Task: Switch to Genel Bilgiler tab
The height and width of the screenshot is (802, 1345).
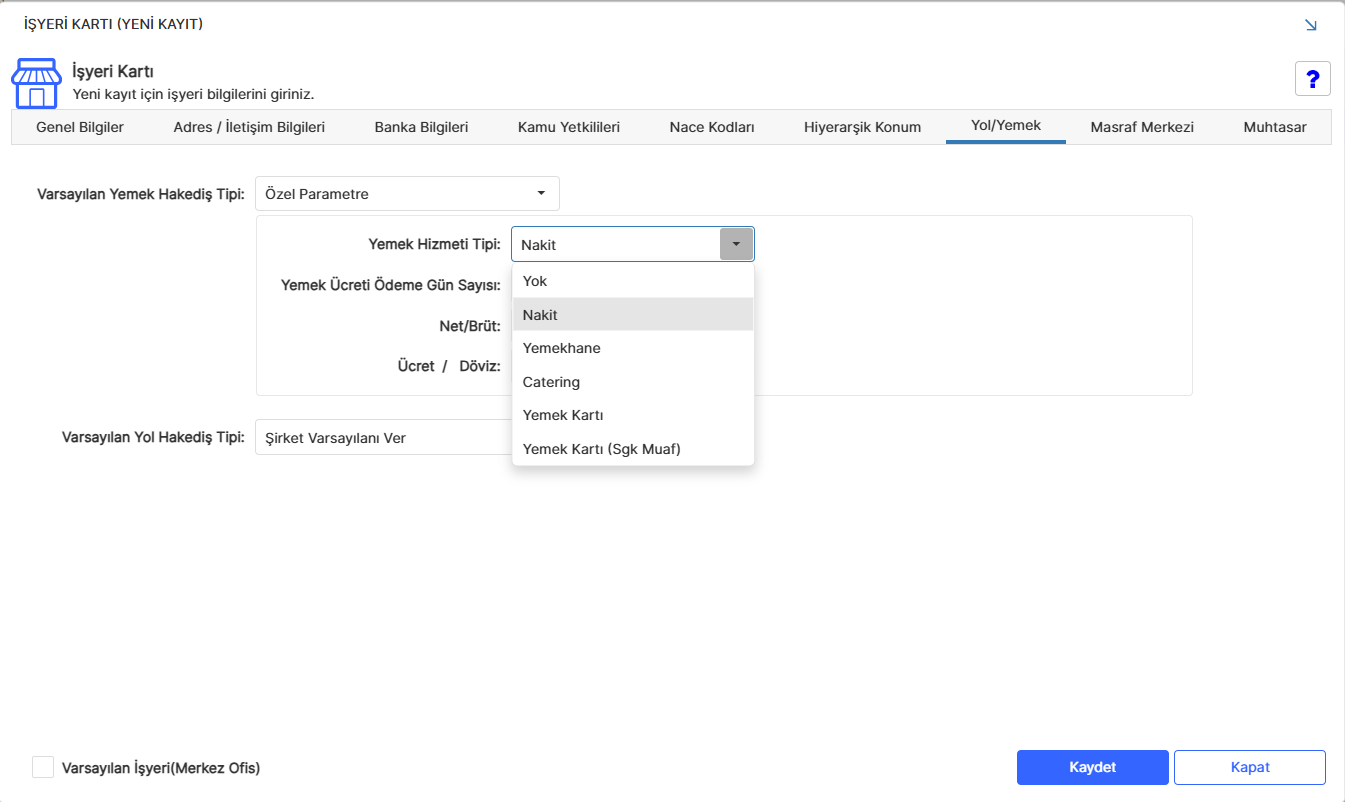Action: pyautogui.click(x=80, y=127)
